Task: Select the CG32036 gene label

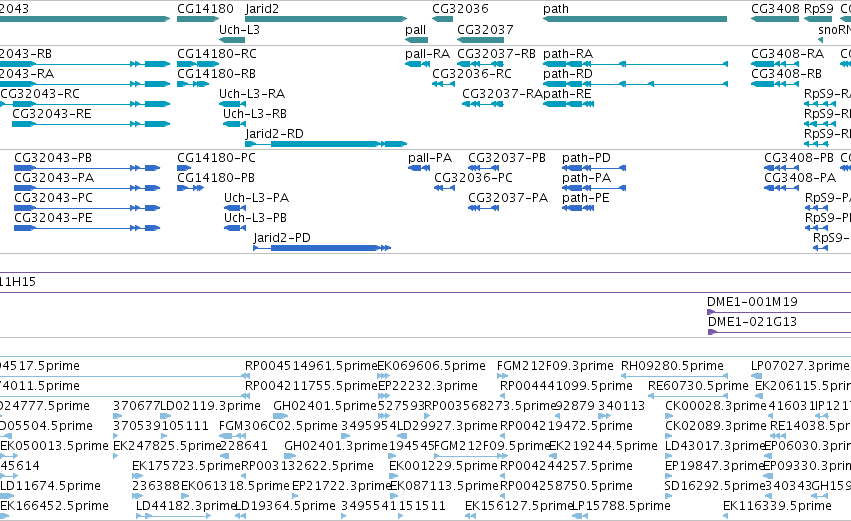Action: coord(460,9)
